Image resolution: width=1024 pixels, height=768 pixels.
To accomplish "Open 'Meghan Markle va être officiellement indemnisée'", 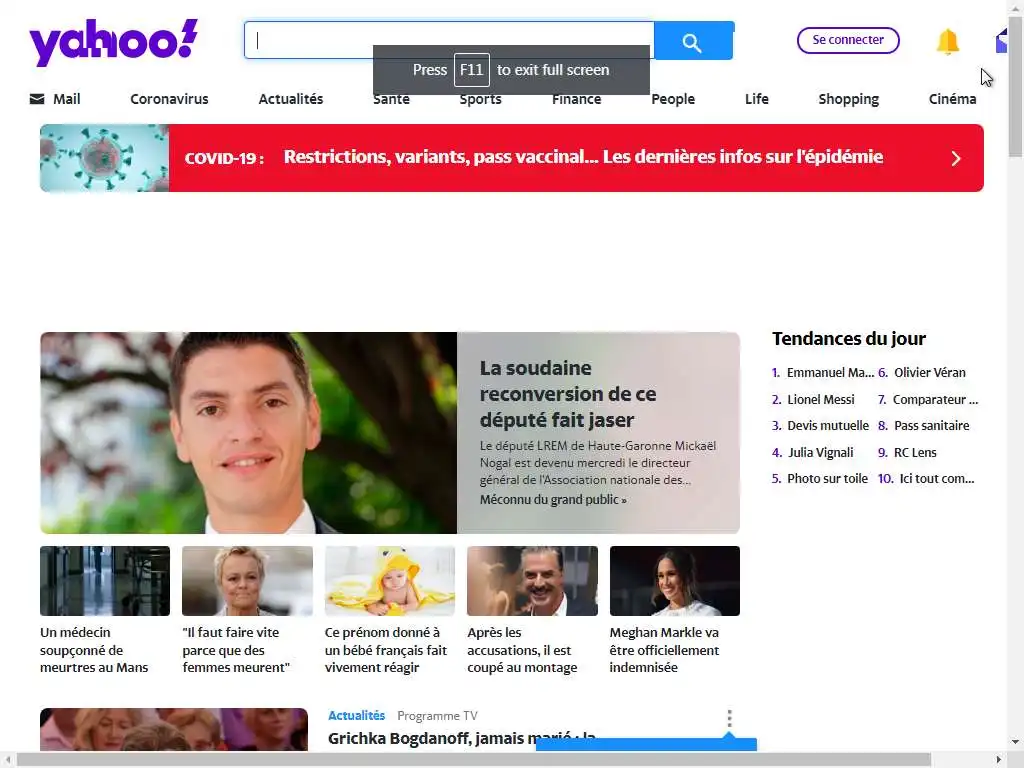I will coord(664,650).
